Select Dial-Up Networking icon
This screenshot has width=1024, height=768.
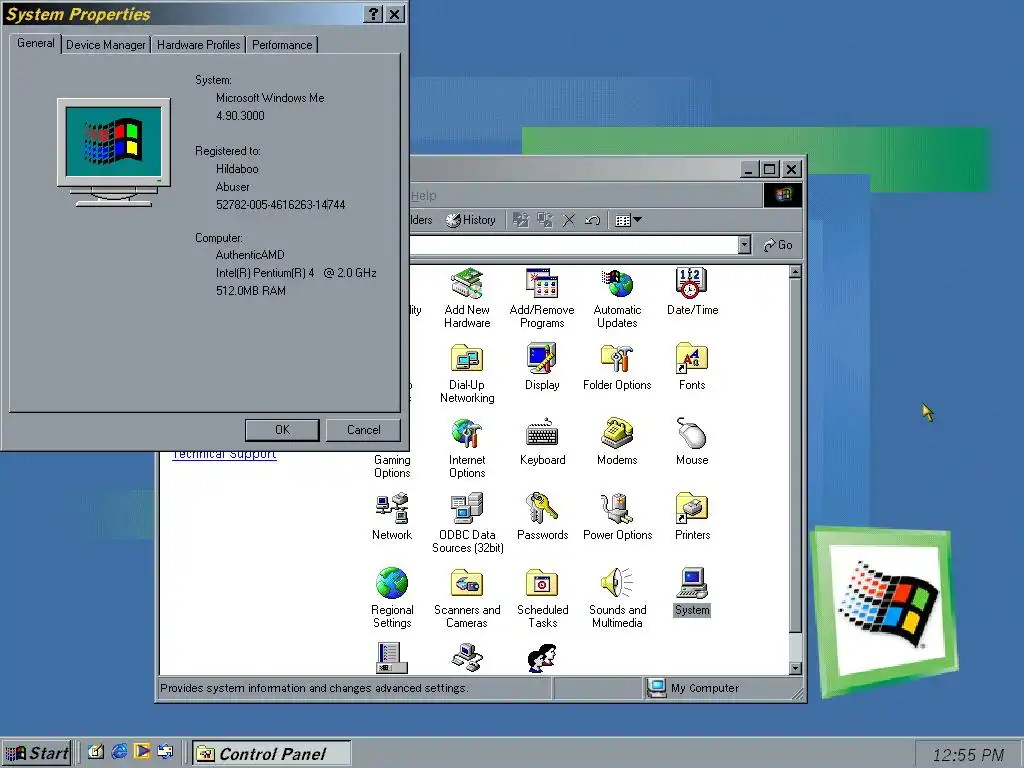(x=467, y=373)
